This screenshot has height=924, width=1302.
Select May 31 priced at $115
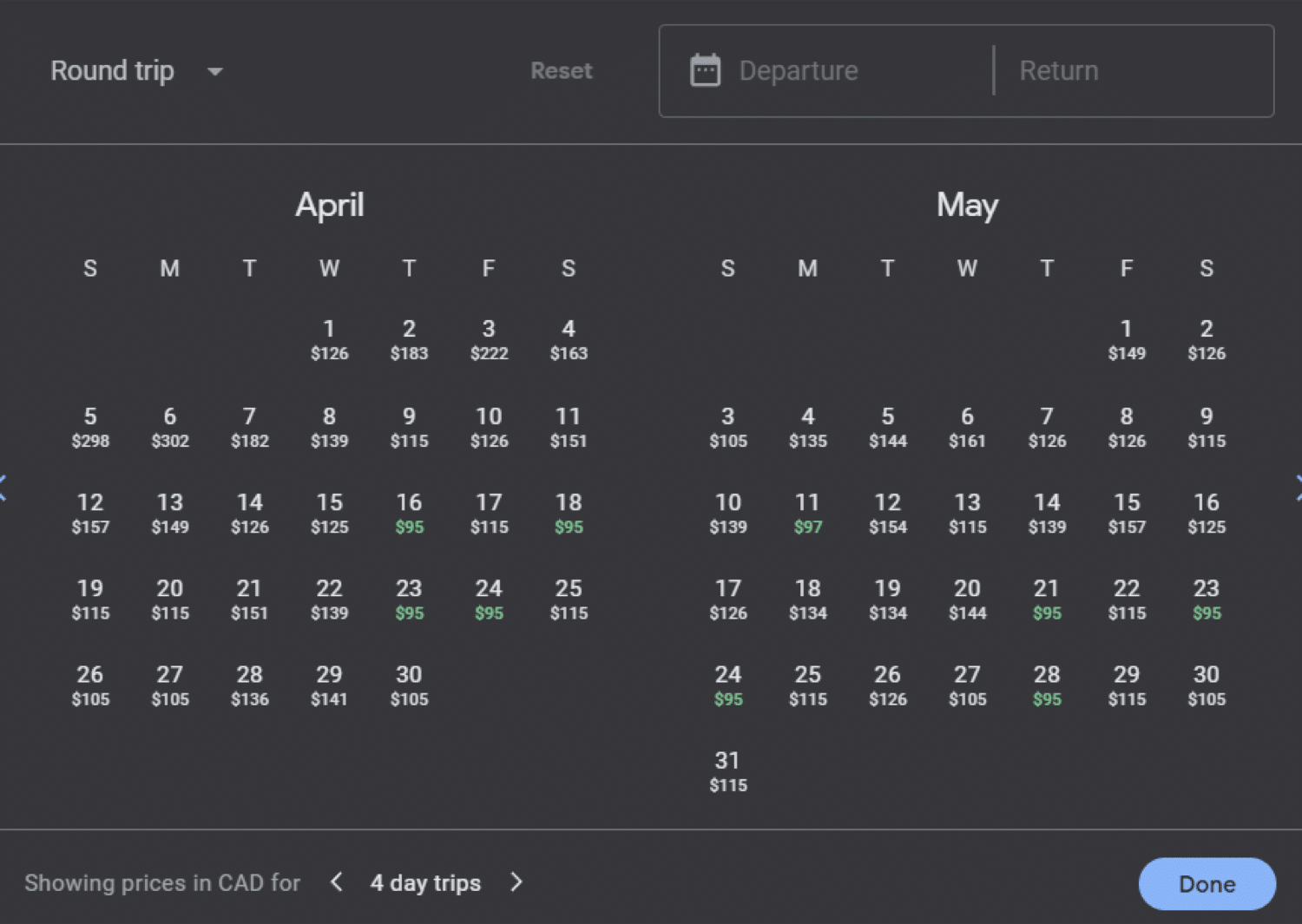tap(727, 771)
